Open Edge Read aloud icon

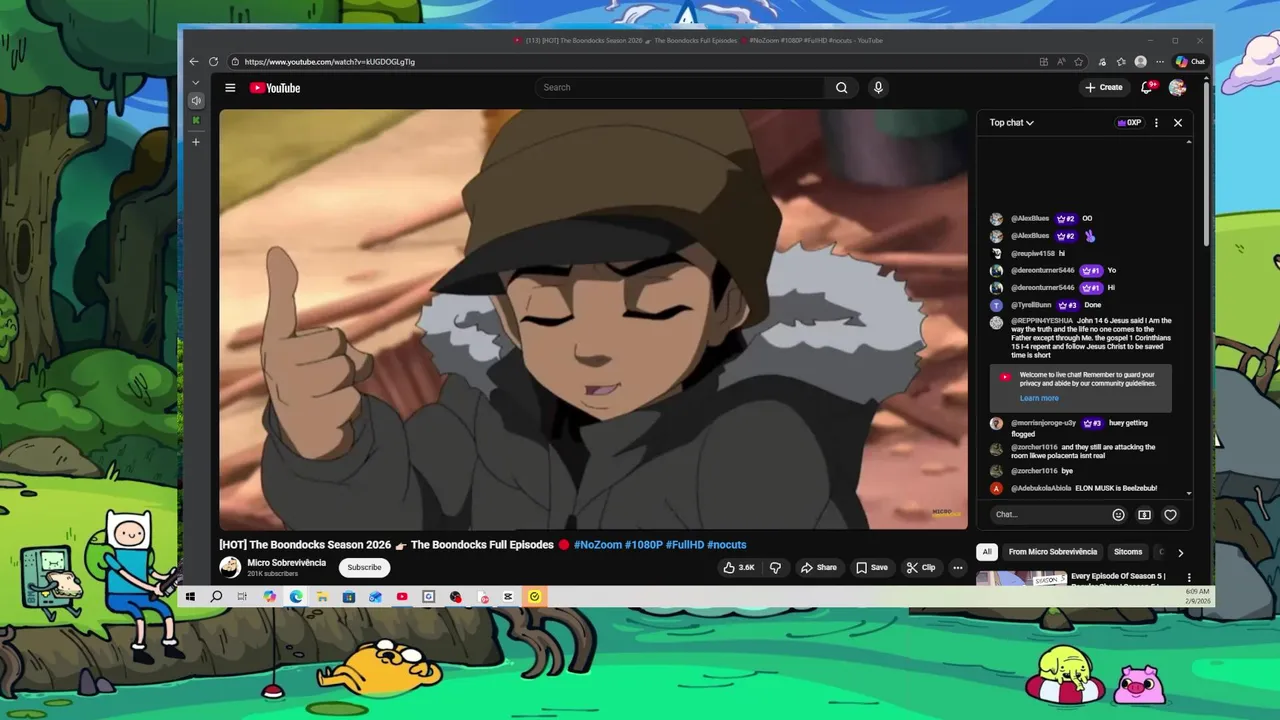coord(1061,62)
